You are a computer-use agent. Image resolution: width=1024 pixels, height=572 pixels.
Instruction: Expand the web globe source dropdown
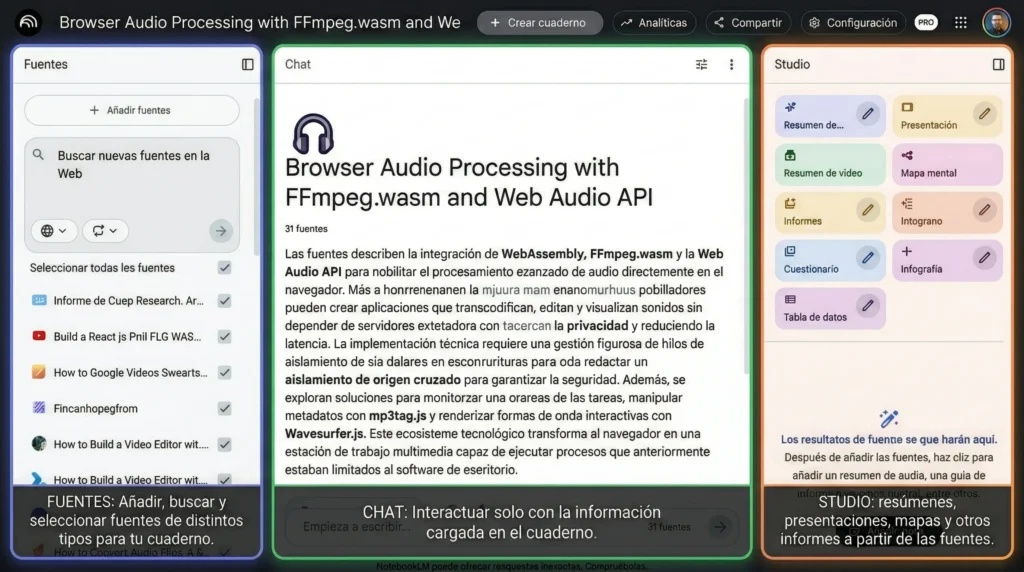pos(54,231)
